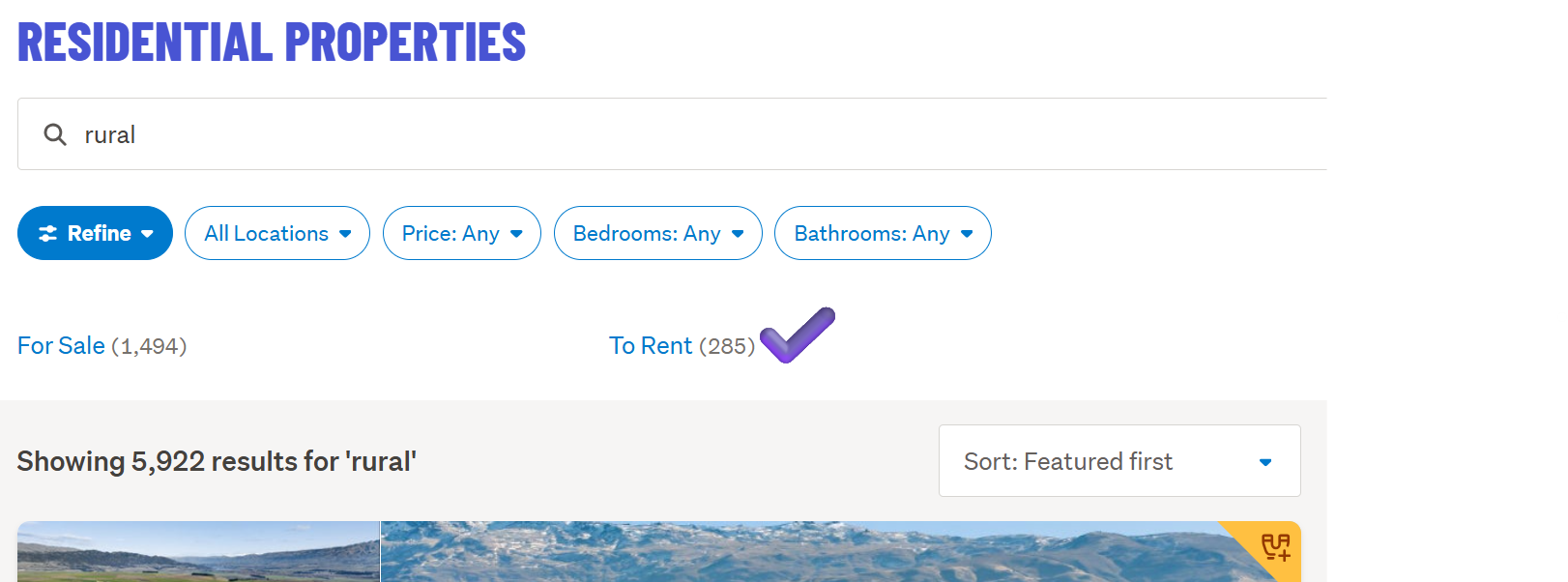Click the down arrow in Sort box
Image resolution: width=1568 pixels, height=582 pixels.
pos(1265,462)
